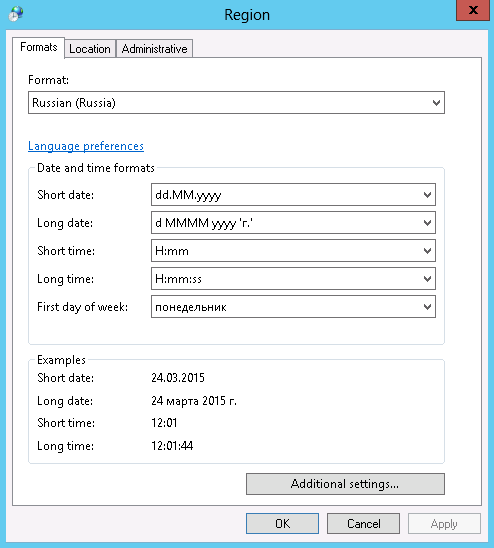This screenshot has height=548, width=494.
Task: Click the Examples group heading
Action: (x=61, y=360)
